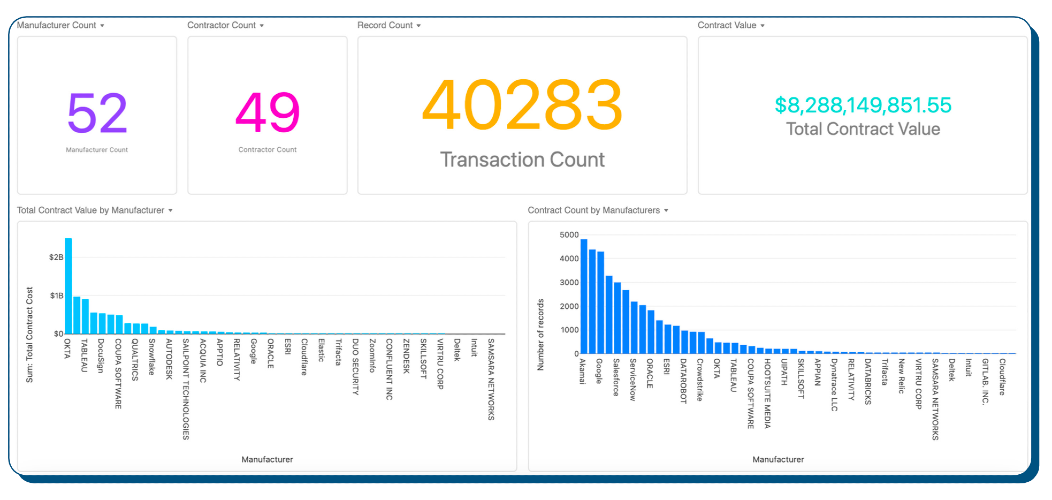Open the Record Count dropdown arrow
Viewport: 1052px width, 500px height.
coord(419,26)
